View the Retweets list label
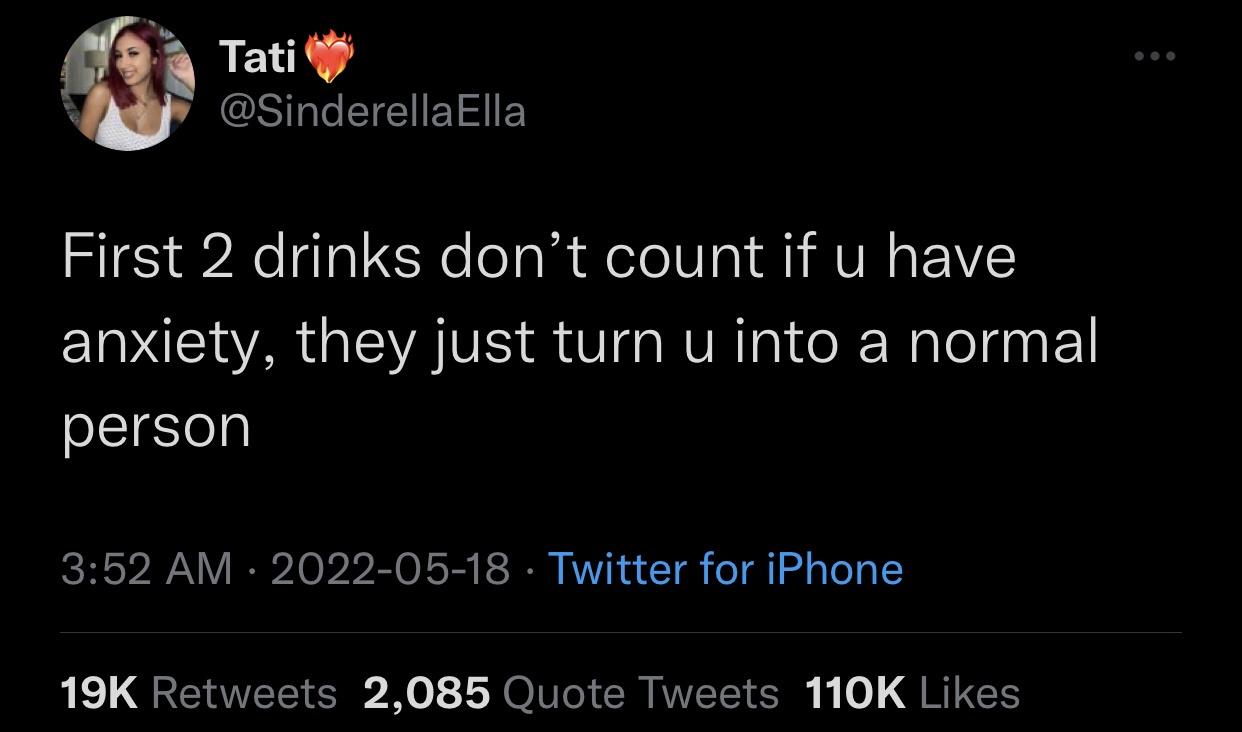Image resolution: width=1242 pixels, height=732 pixels. coord(245,693)
